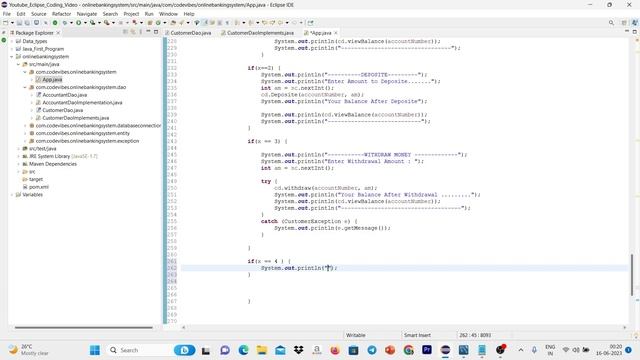Maximize the editor area
The image size is (640, 360).
pyautogui.click(x=635, y=31)
